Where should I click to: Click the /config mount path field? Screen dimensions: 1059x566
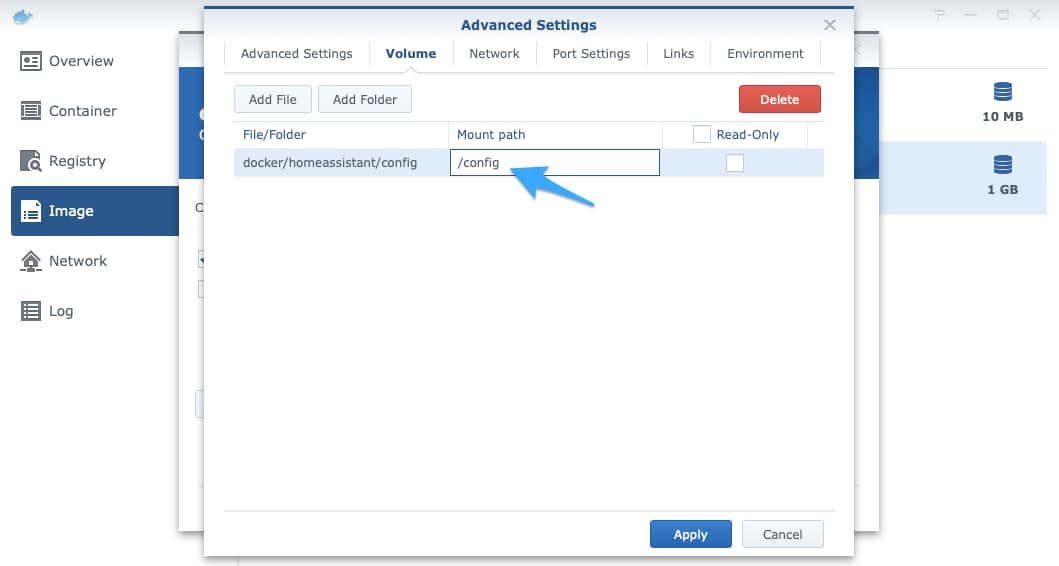click(x=554, y=163)
